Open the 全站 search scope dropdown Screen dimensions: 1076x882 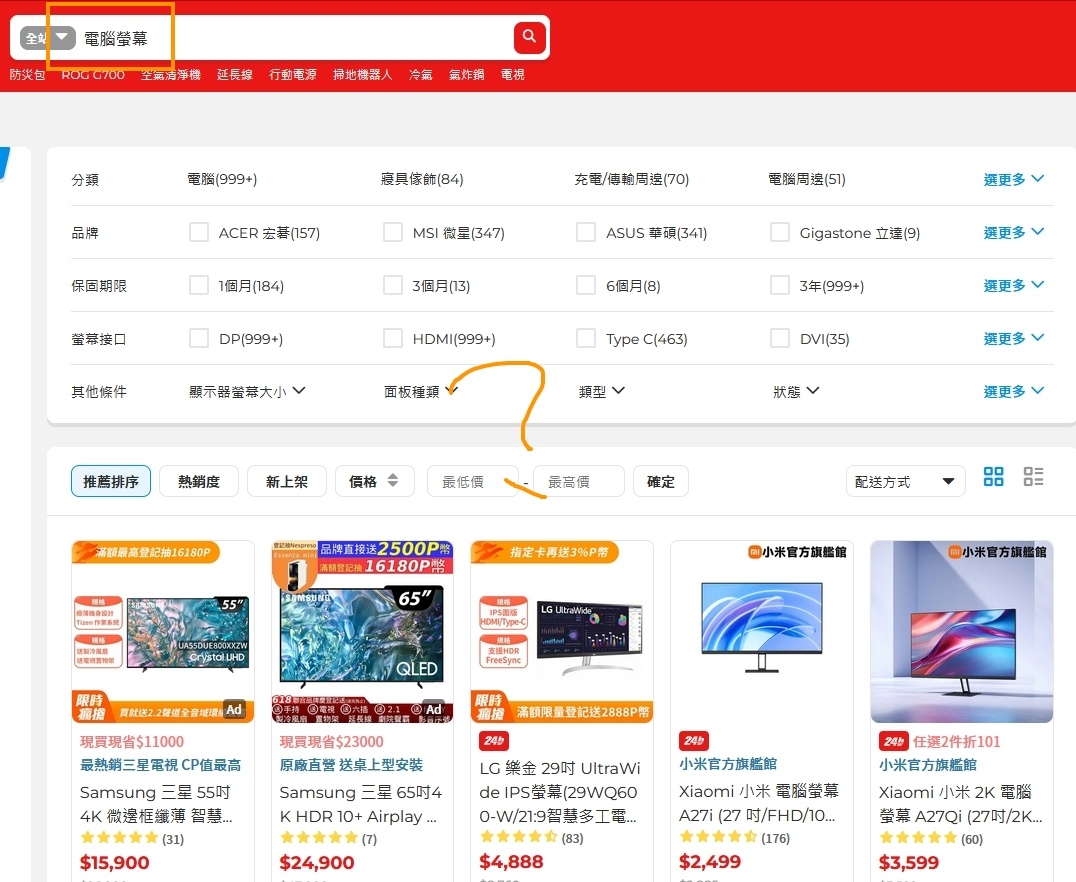(x=47, y=38)
